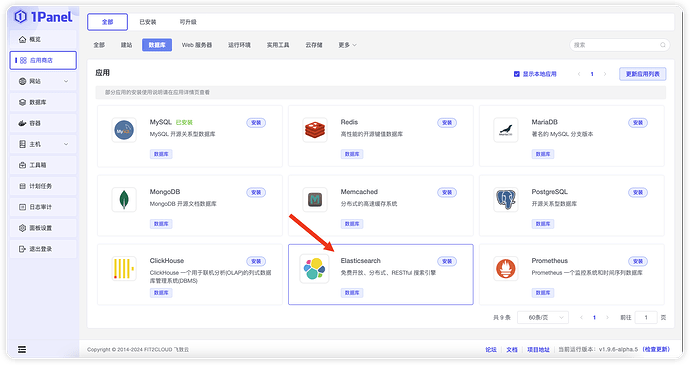Click 更新应用列表 button

point(642,74)
